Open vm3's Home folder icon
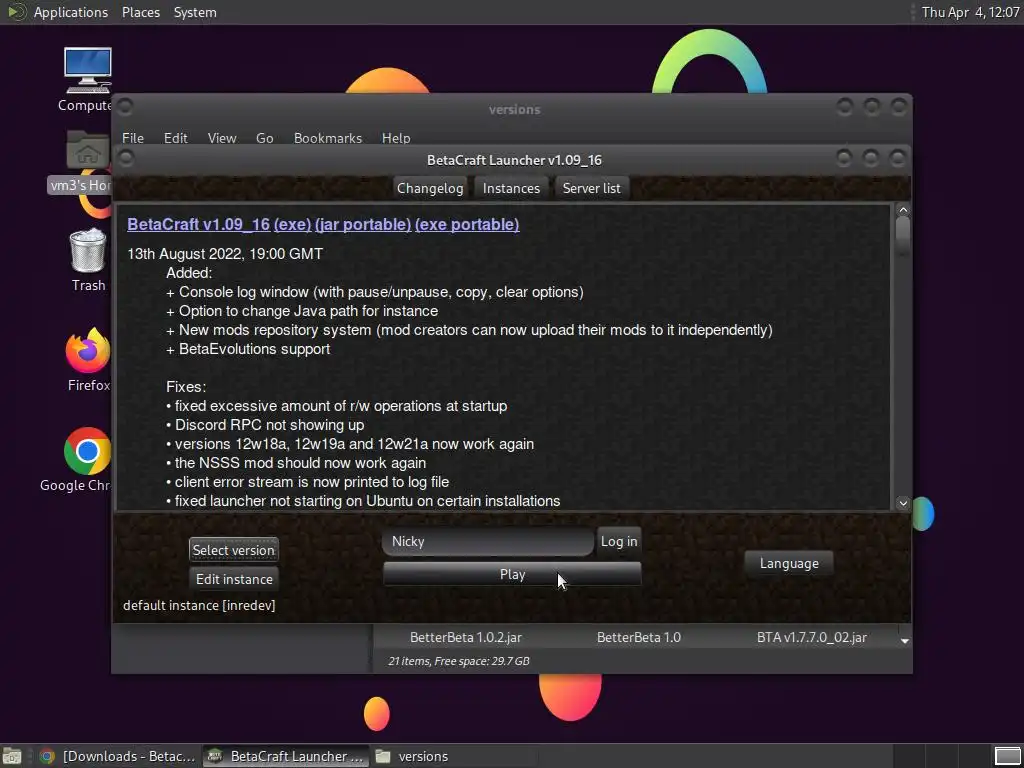The height and width of the screenshot is (768, 1024). coord(88,161)
